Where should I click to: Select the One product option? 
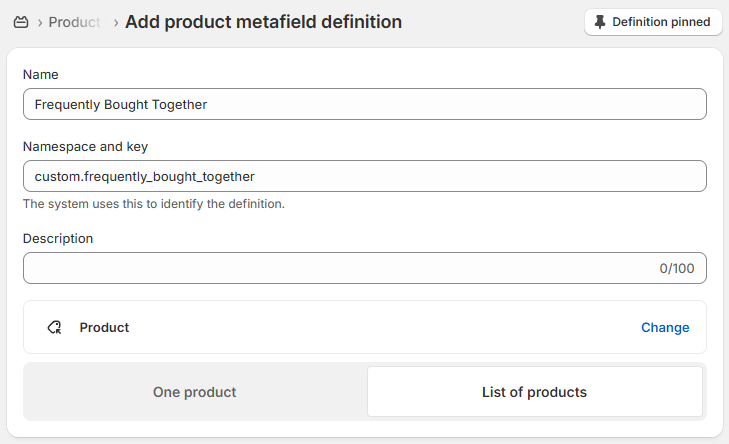195,392
